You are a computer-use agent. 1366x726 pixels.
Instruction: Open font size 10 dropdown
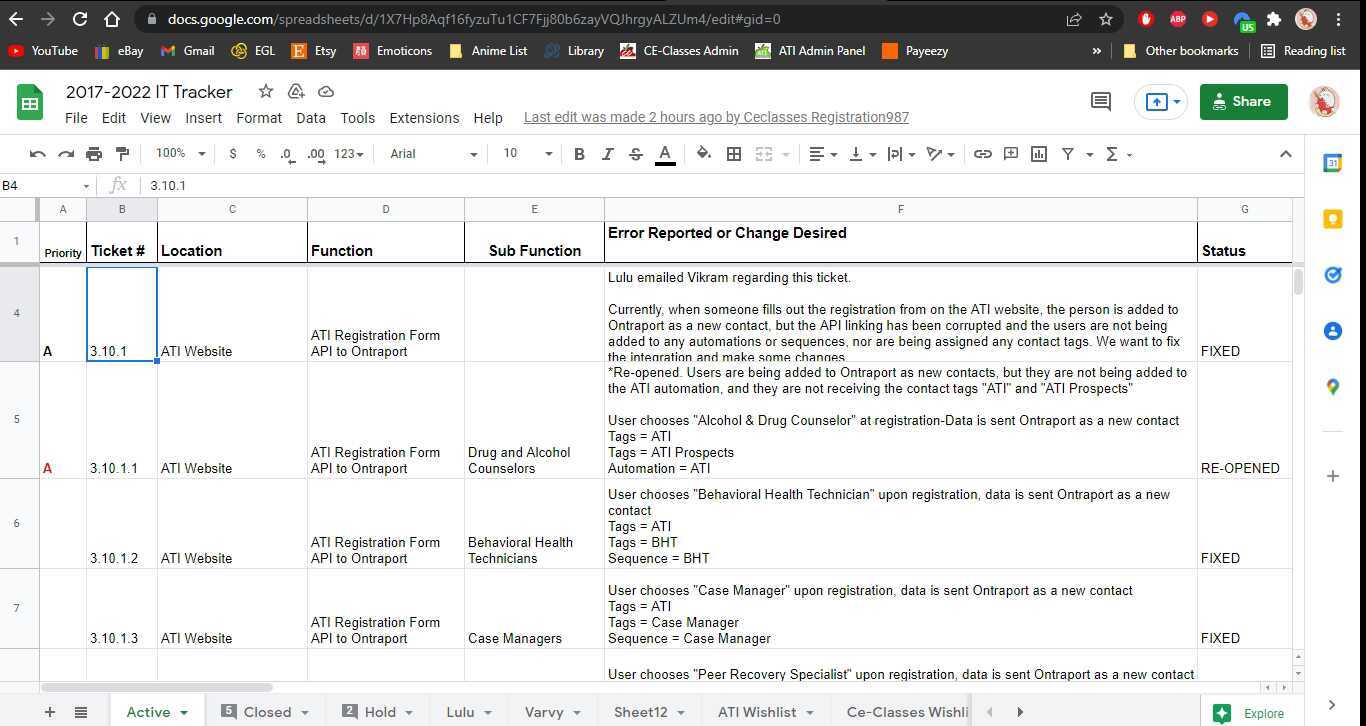527,154
